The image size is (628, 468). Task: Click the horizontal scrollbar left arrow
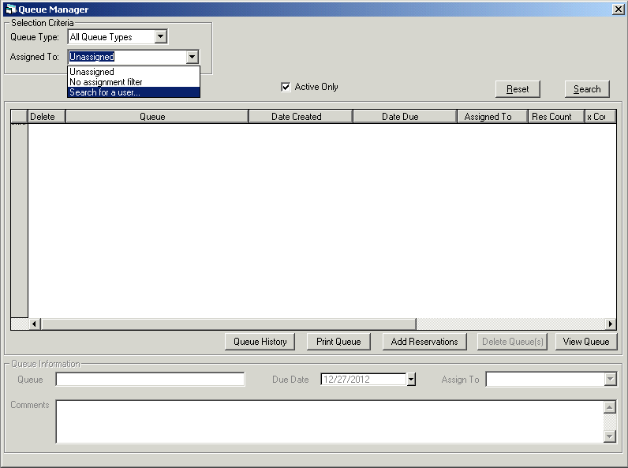tap(34, 324)
